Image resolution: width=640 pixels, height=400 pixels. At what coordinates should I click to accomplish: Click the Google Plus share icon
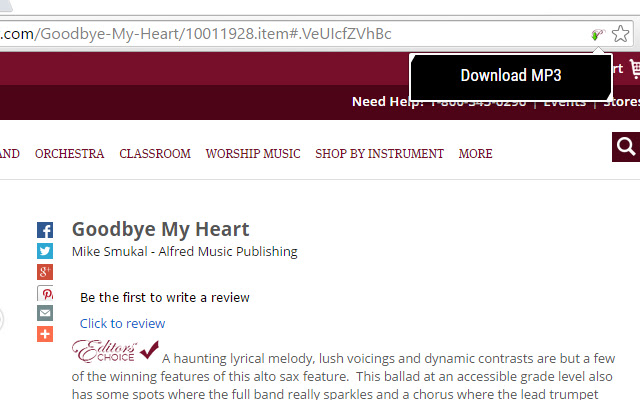45,272
